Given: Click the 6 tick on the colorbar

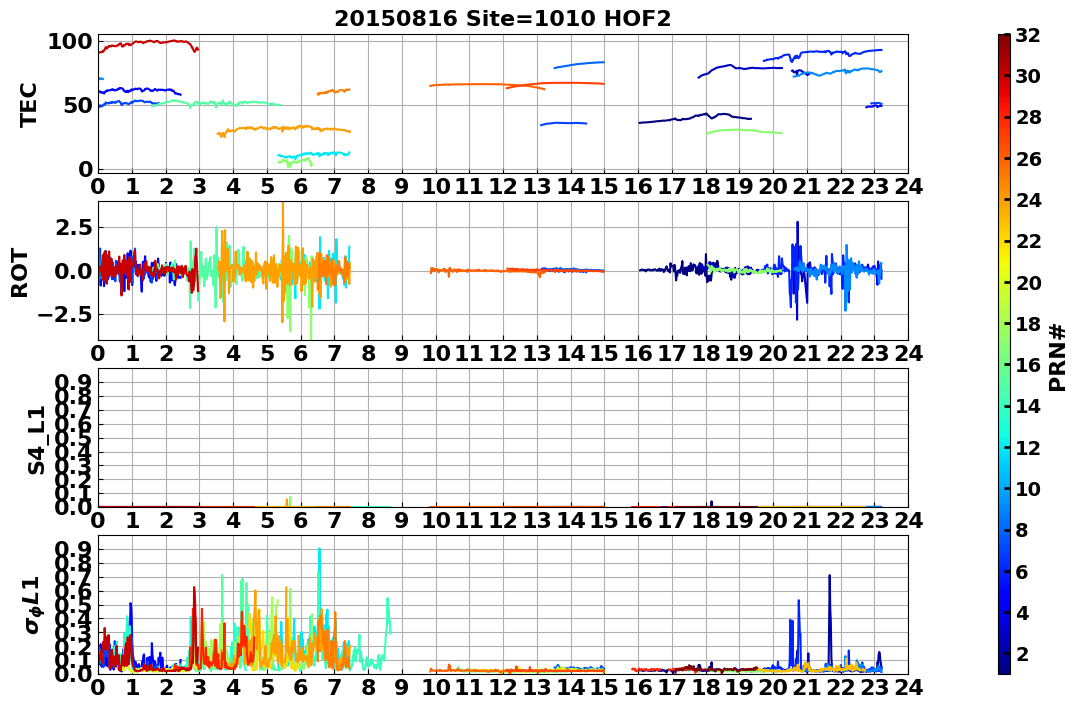Looking at the screenshot, I should point(1022,571).
